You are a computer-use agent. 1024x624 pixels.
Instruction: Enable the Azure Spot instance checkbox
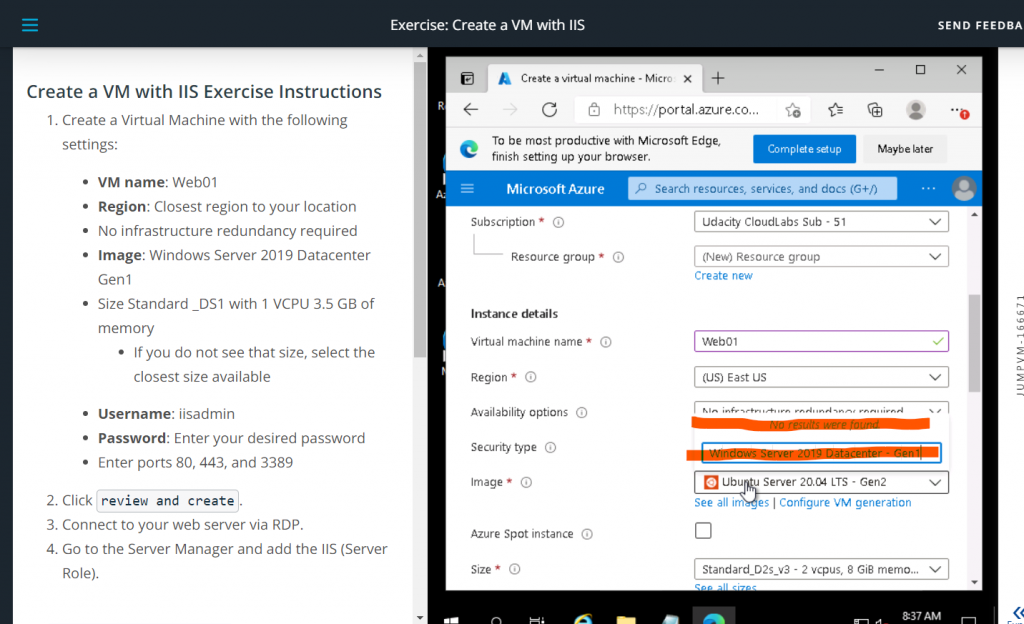(703, 531)
